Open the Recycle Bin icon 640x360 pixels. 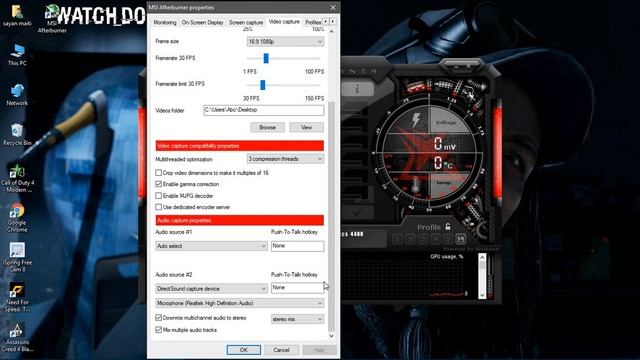tap(17, 135)
